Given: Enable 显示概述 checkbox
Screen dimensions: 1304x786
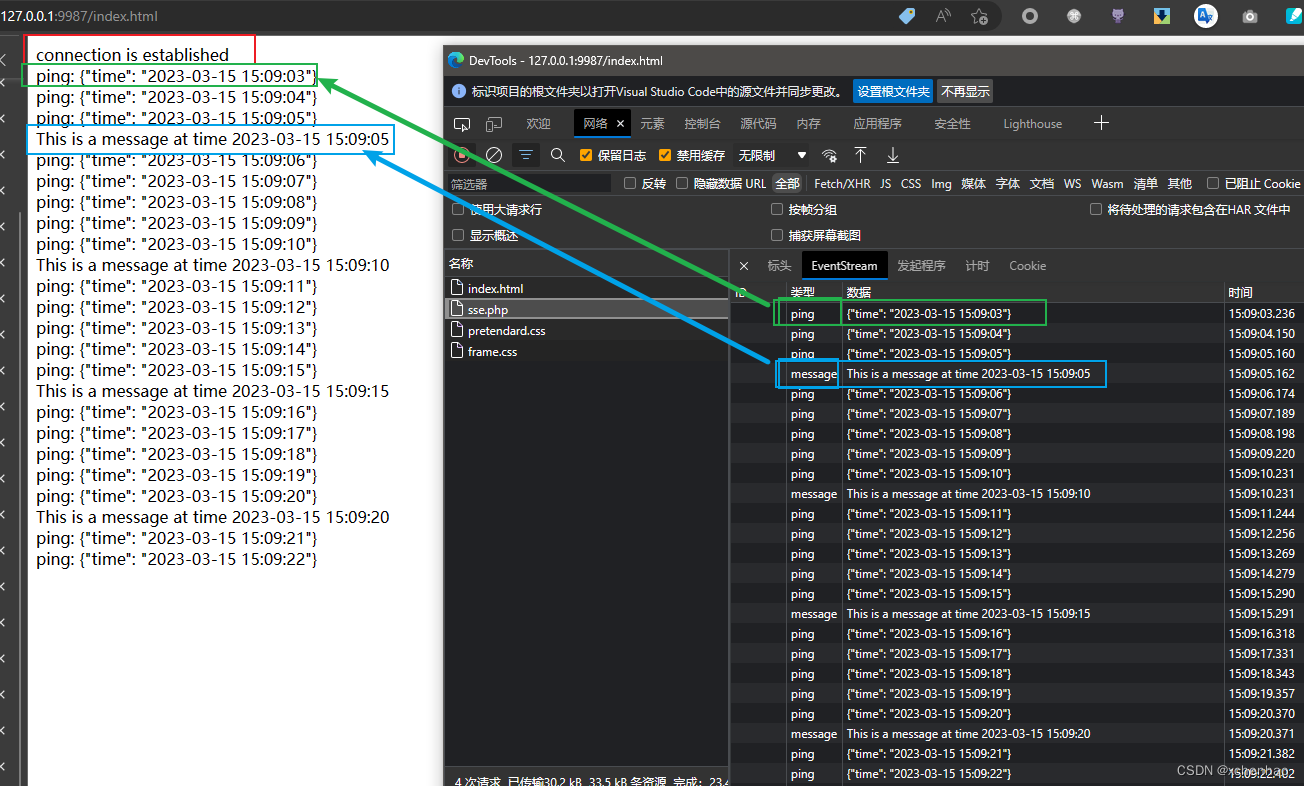Looking at the screenshot, I should (458, 235).
